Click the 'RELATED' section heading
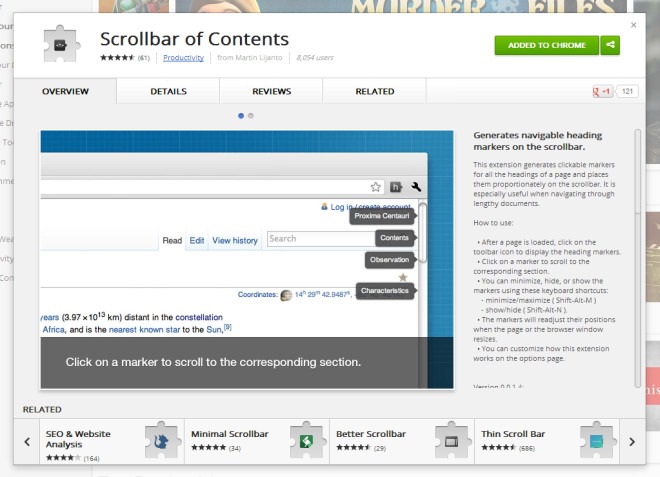 42,410
